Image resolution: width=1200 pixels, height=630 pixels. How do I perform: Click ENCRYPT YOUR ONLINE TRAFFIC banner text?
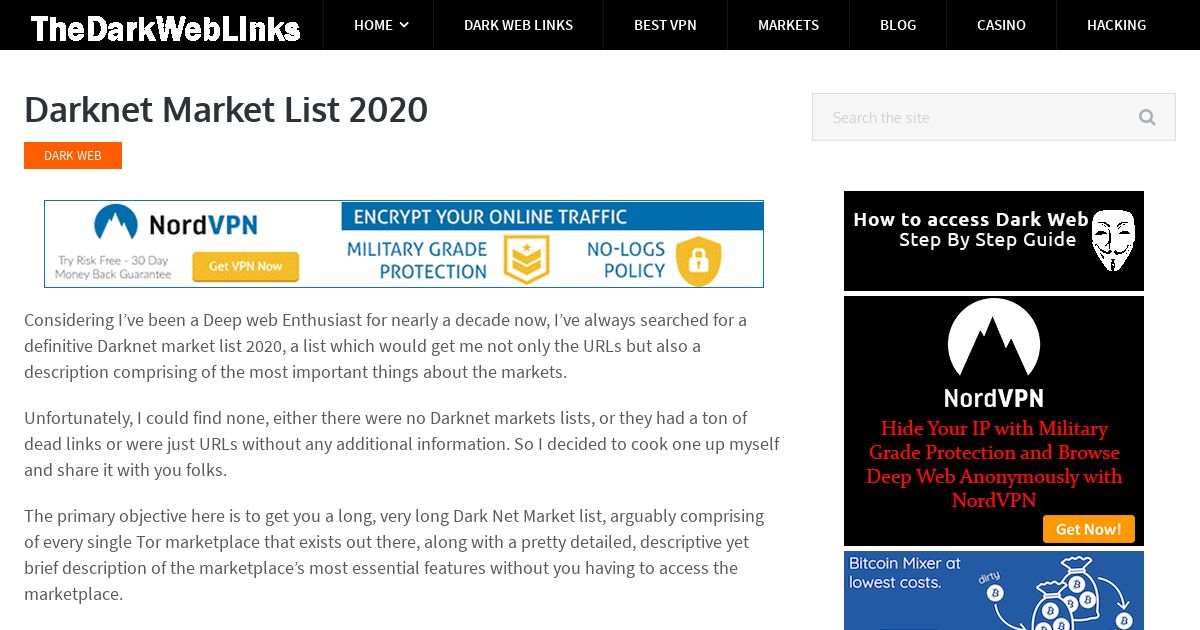tap(490, 217)
